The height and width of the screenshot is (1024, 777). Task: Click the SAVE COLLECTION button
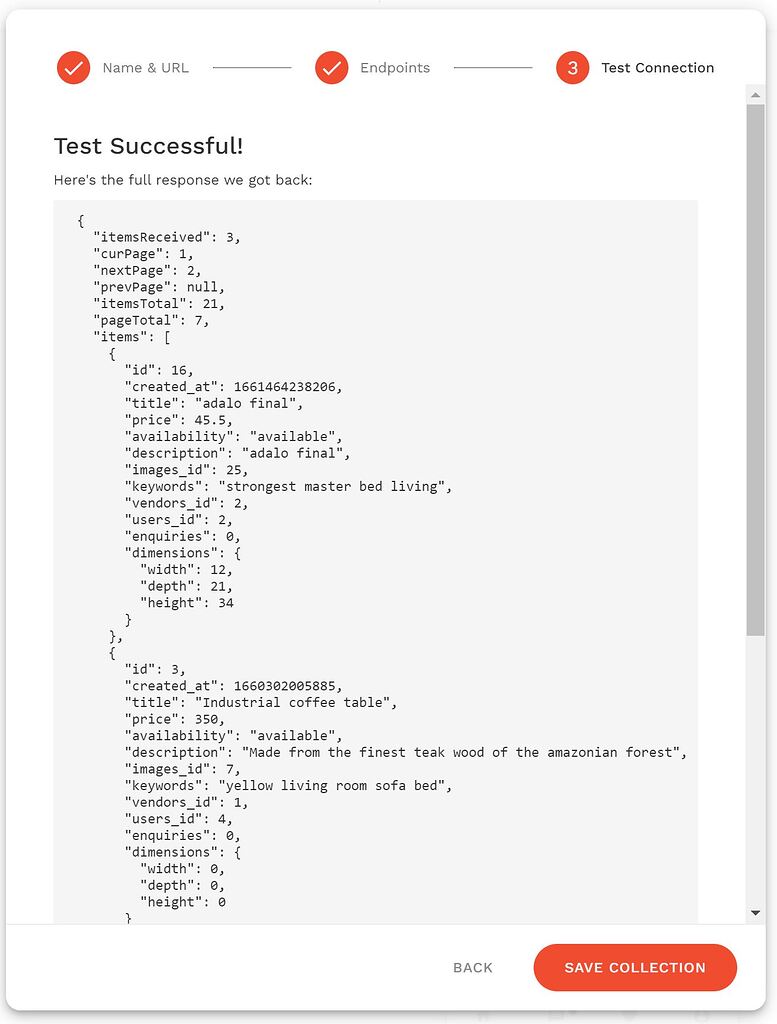coord(635,967)
